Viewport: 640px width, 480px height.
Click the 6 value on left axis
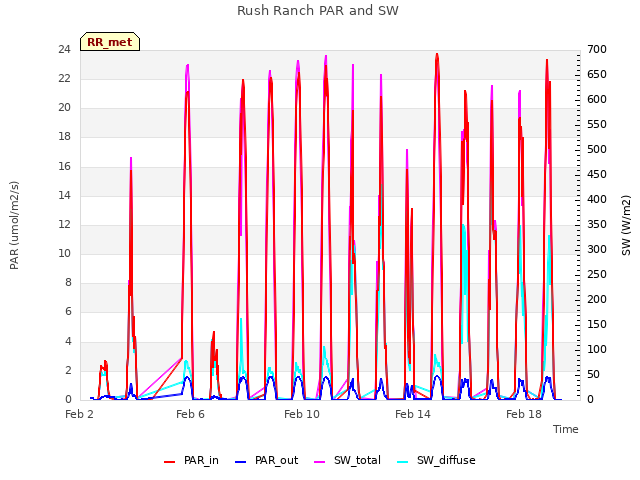(68, 312)
